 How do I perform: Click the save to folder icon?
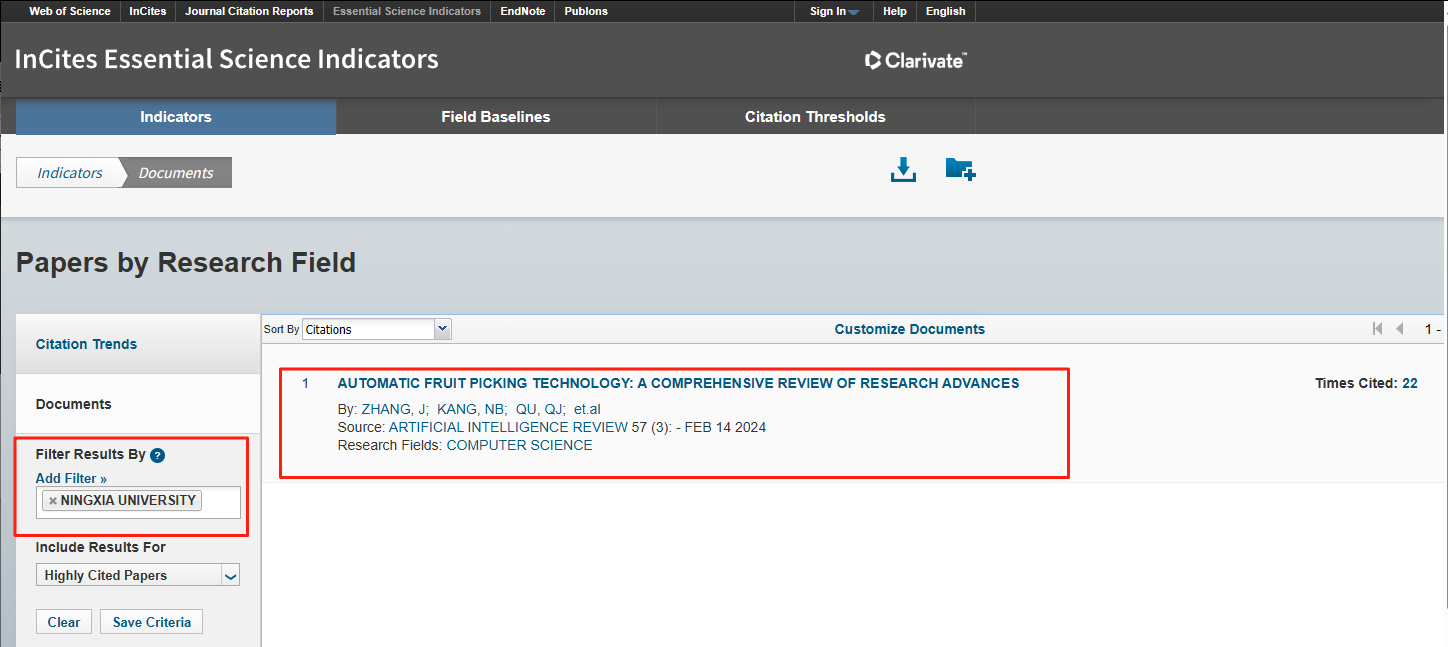click(x=960, y=170)
